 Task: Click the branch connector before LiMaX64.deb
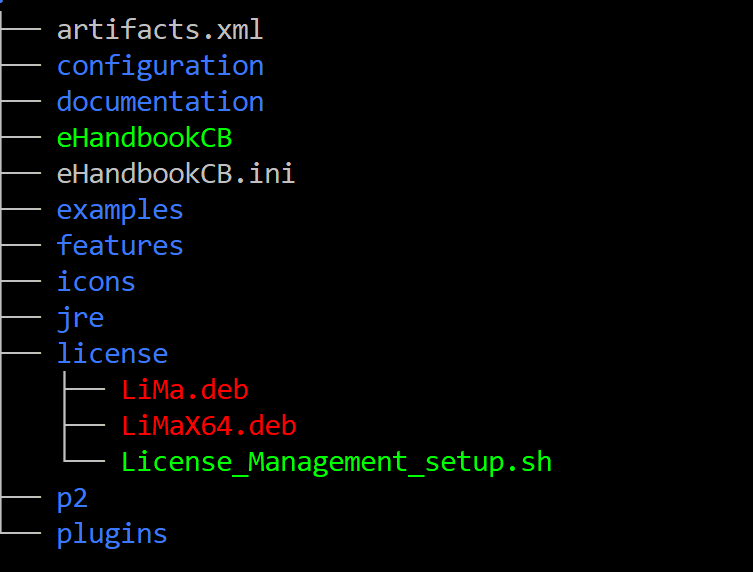point(84,425)
